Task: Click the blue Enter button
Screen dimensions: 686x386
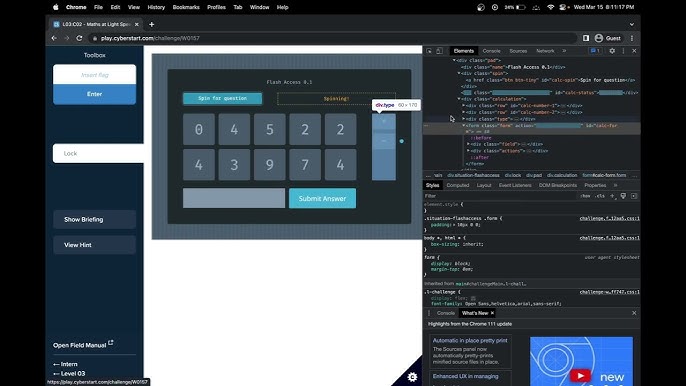Action: tap(94, 94)
